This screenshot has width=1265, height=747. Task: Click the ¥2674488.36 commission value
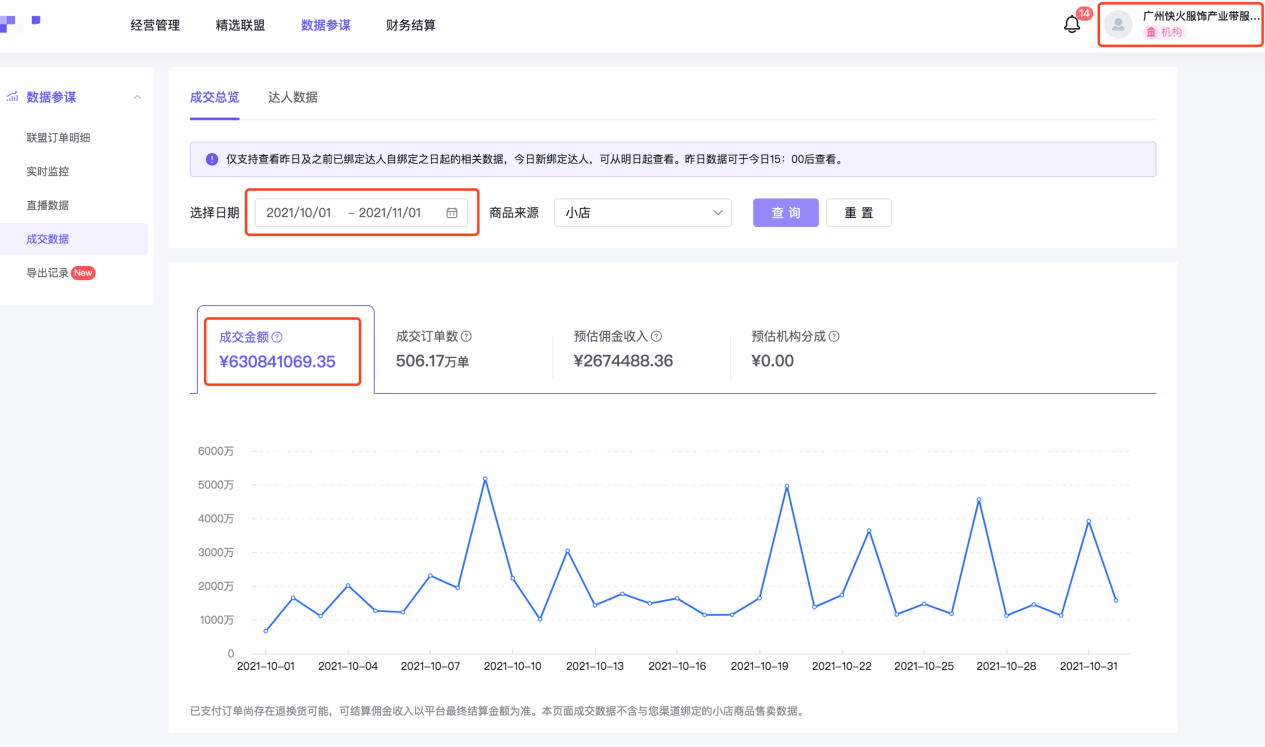point(623,361)
